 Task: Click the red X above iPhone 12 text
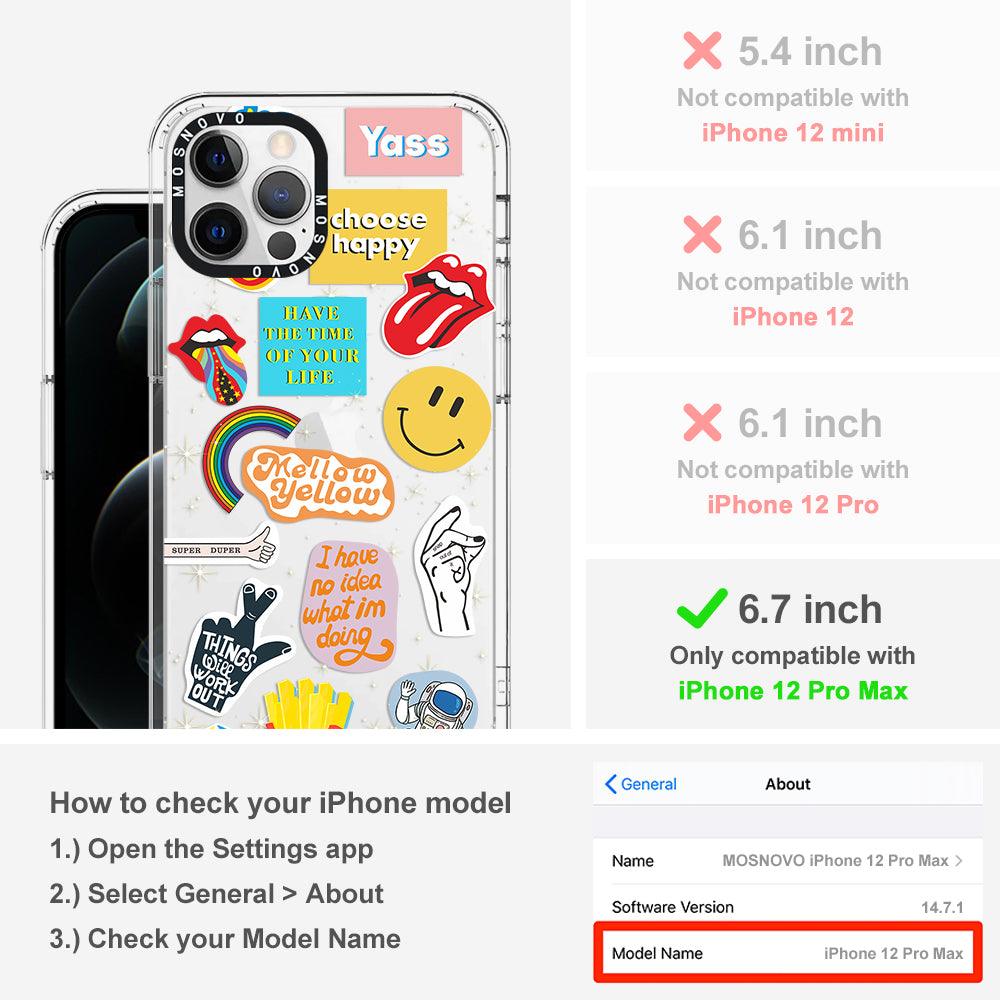coord(702,235)
